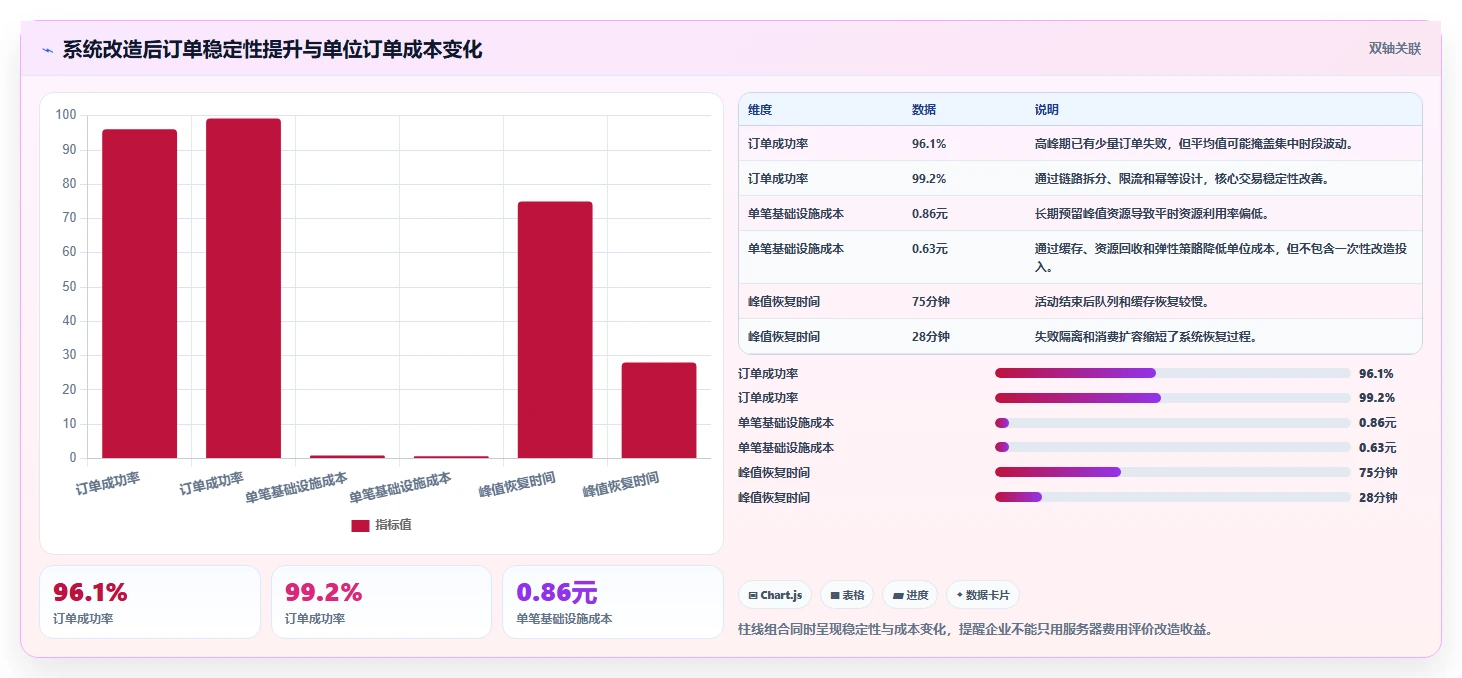The height and width of the screenshot is (678, 1462).
Task: Click the progress bar labeled 0.86元
Action: pos(1172,423)
